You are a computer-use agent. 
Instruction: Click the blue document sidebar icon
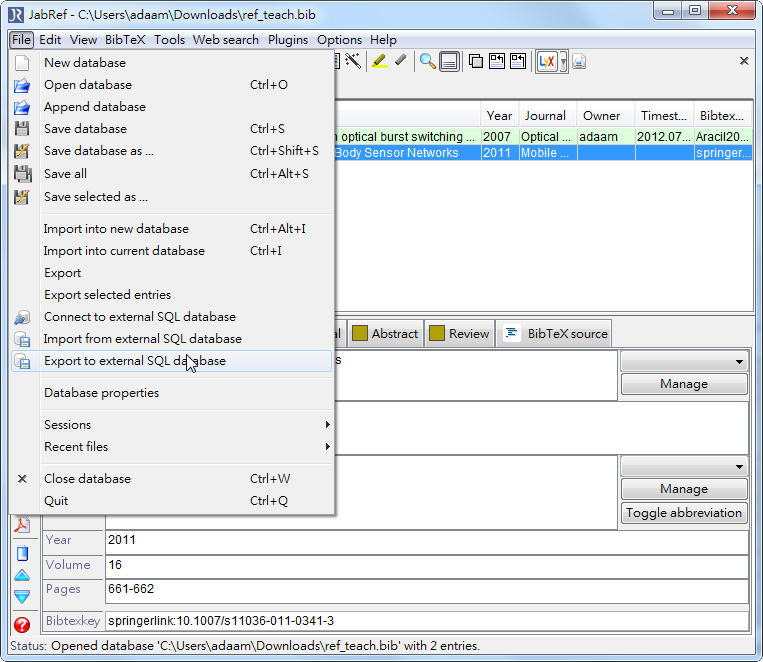tap(22, 553)
